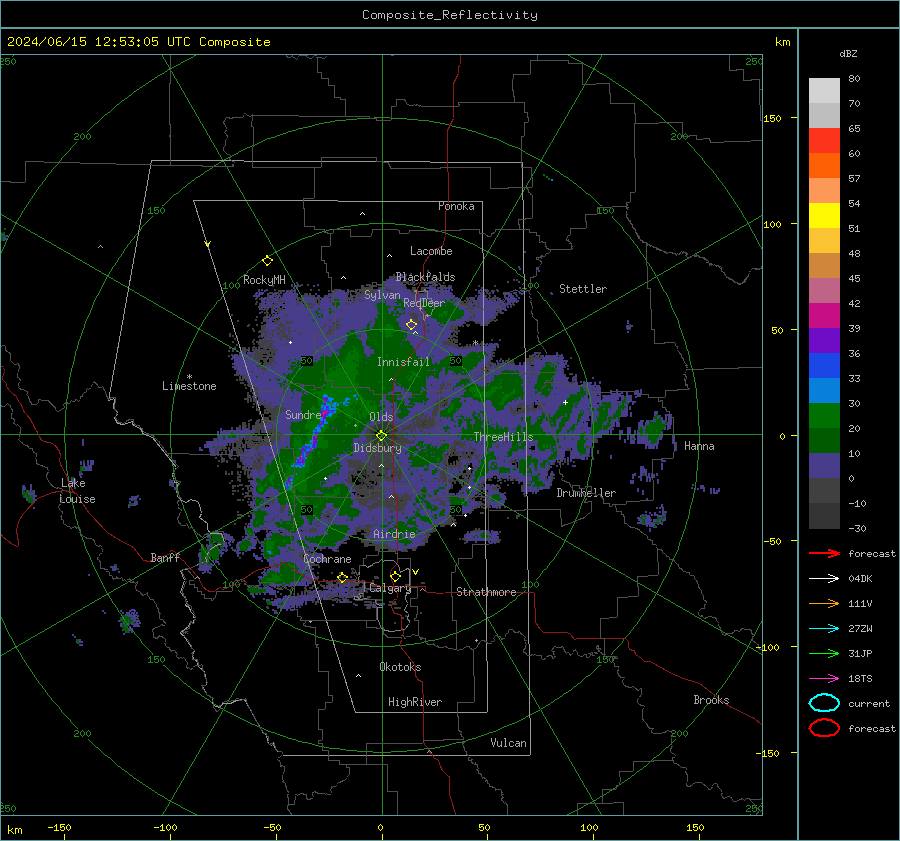This screenshot has width=900, height=841.
Task: Select the Sylvan label
Action: (382, 295)
